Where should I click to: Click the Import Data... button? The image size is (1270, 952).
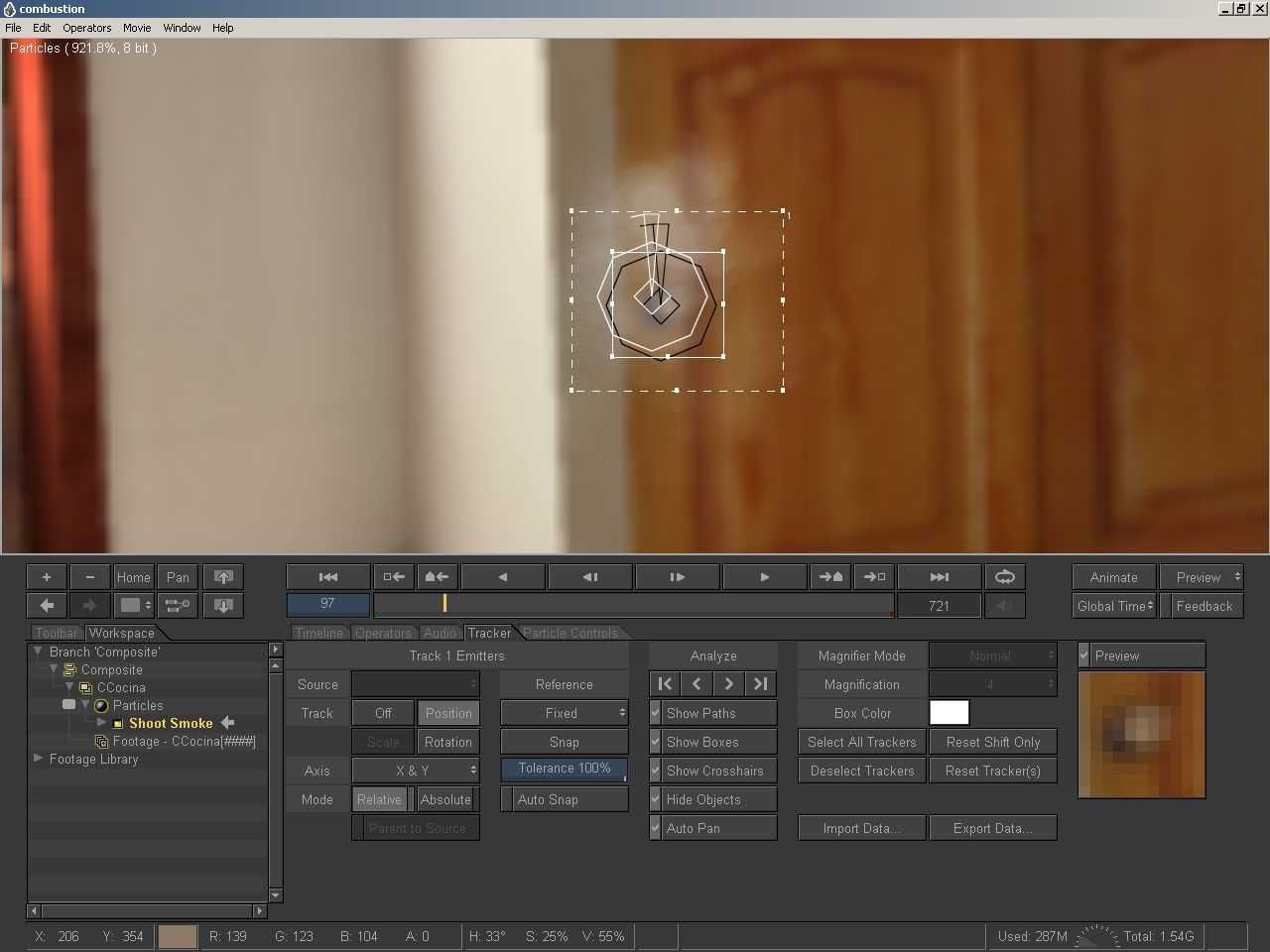(x=862, y=828)
